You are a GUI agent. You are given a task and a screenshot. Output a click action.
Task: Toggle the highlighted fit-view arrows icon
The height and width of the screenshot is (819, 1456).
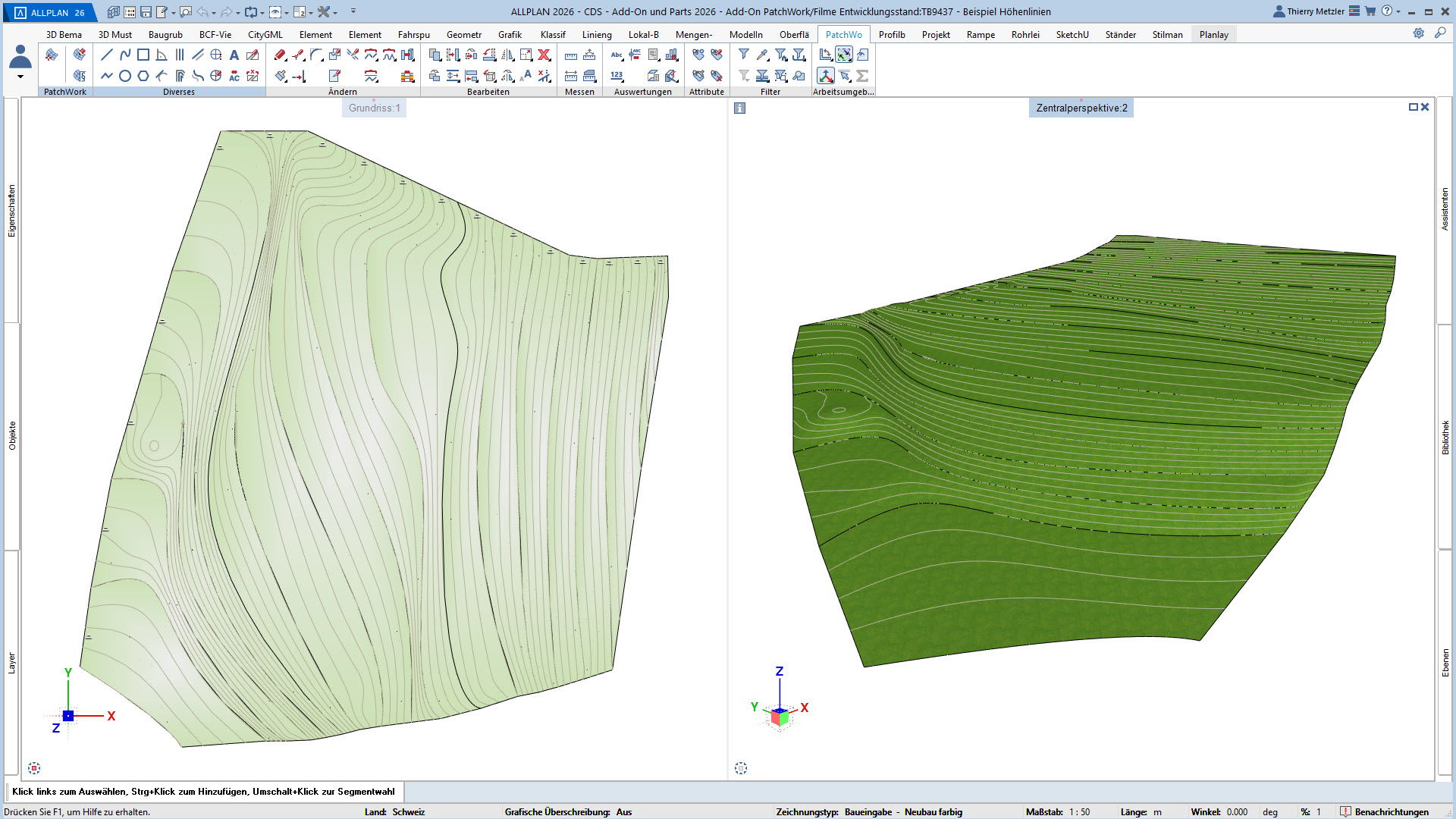844,55
